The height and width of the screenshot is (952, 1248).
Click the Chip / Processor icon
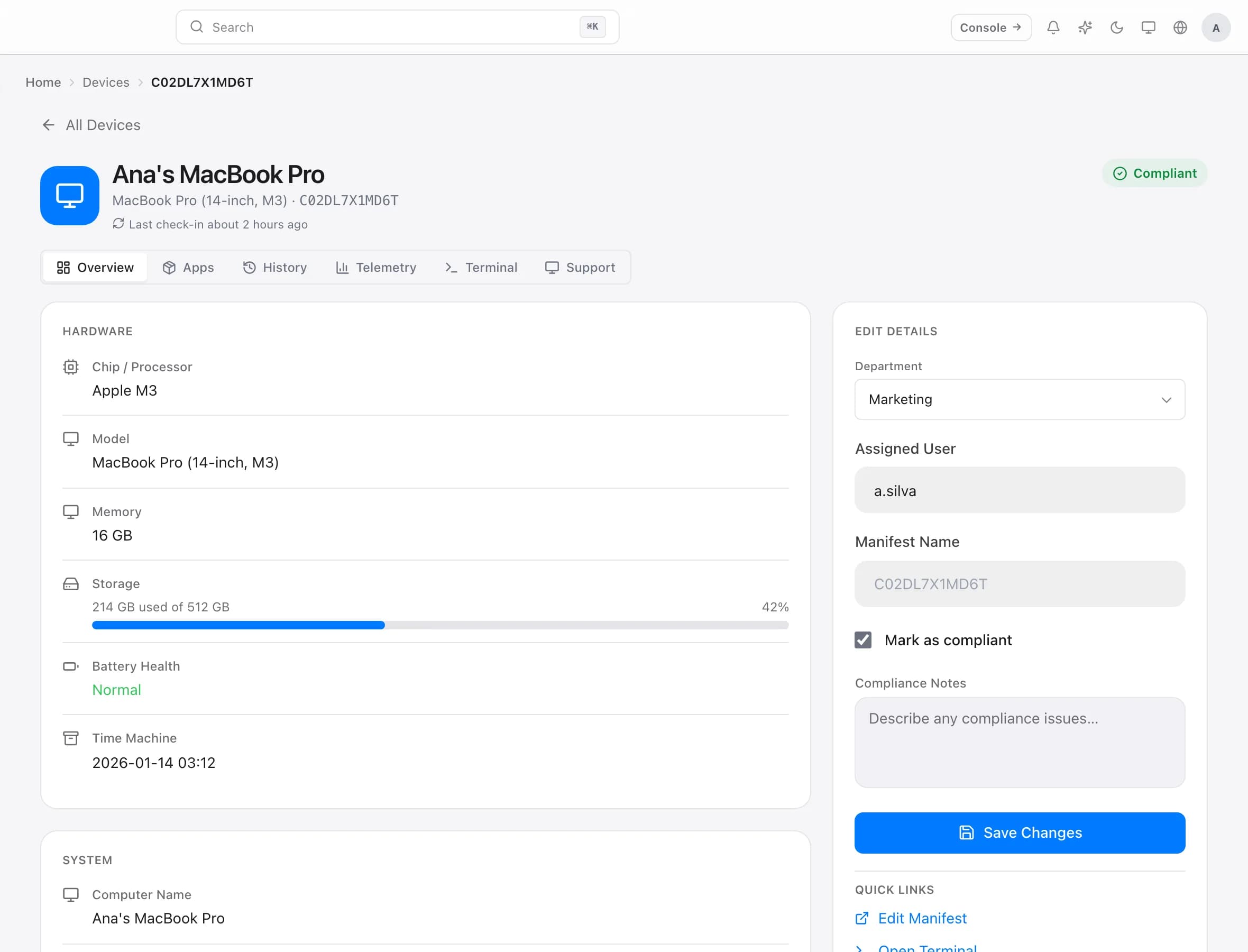tap(71, 367)
